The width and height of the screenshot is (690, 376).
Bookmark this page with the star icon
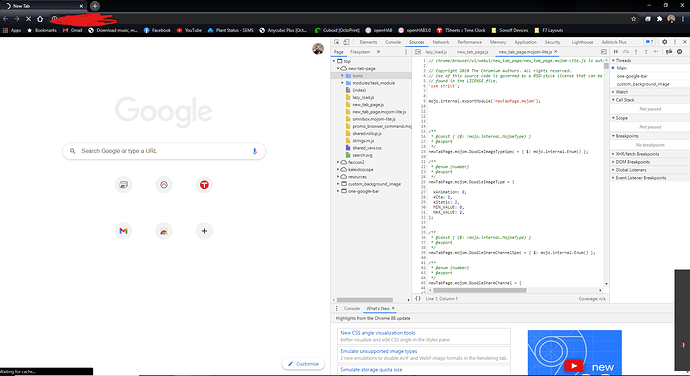click(634, 19)
